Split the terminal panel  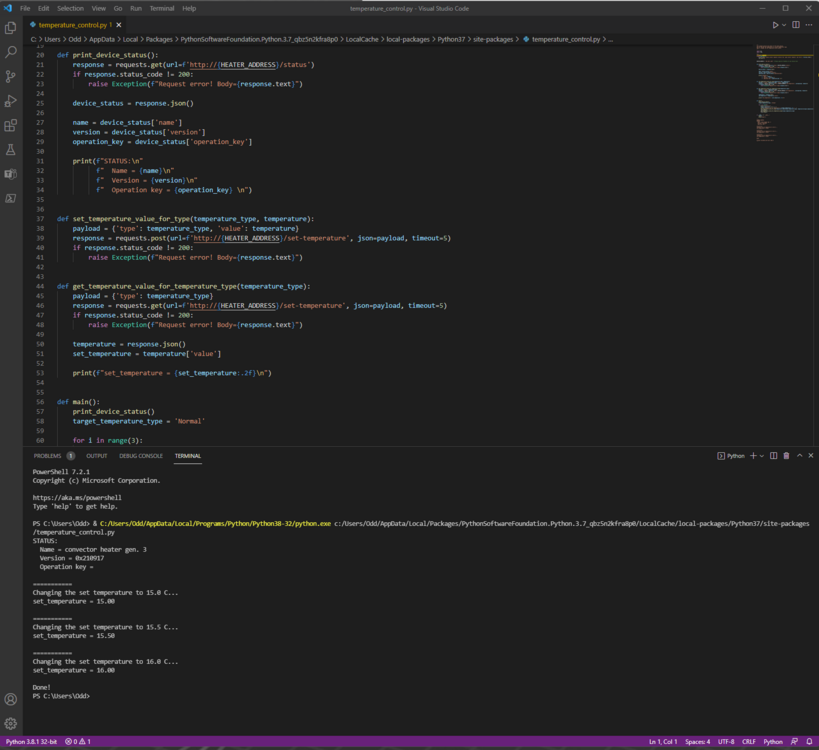point(773,456)
